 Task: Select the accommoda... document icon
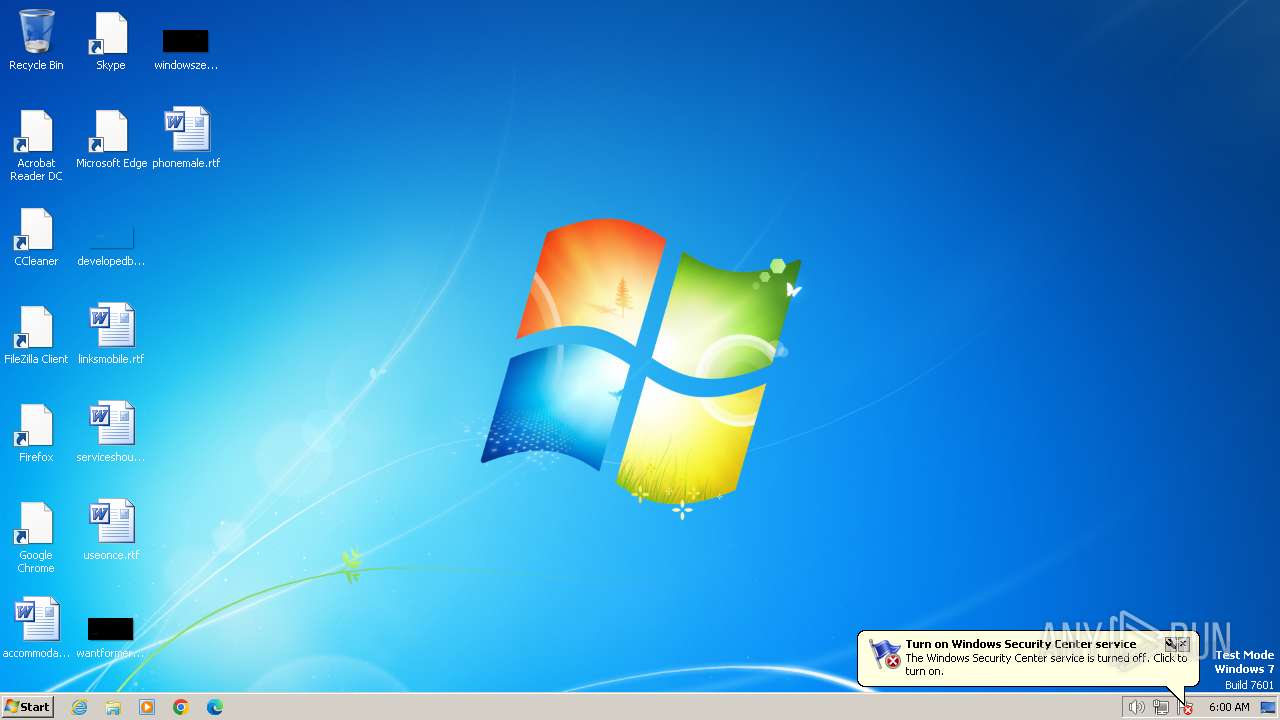click(36, 629)
